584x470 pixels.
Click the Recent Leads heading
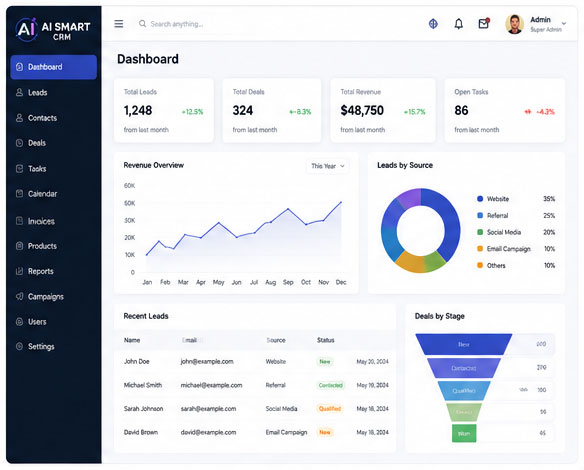coord(146,316)
